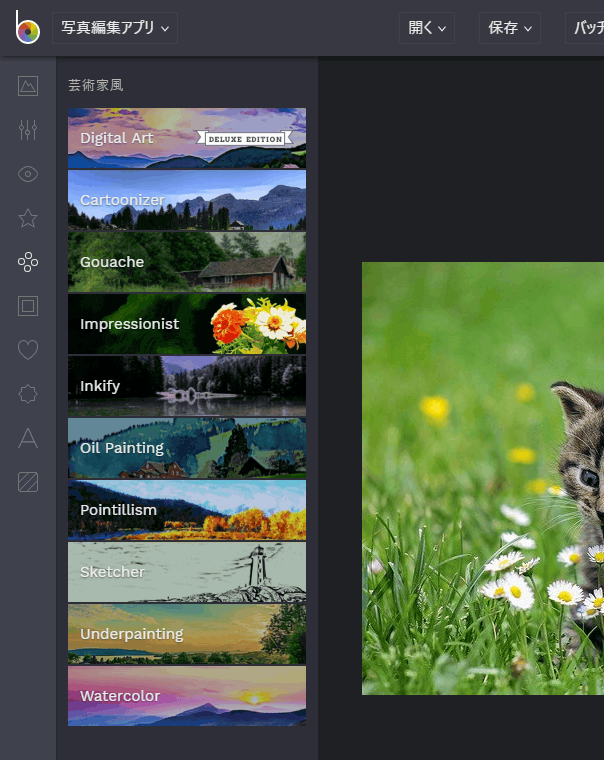Select the Cartoonizer effect category
Screen dimensions: 604x760
click(187, 200)
